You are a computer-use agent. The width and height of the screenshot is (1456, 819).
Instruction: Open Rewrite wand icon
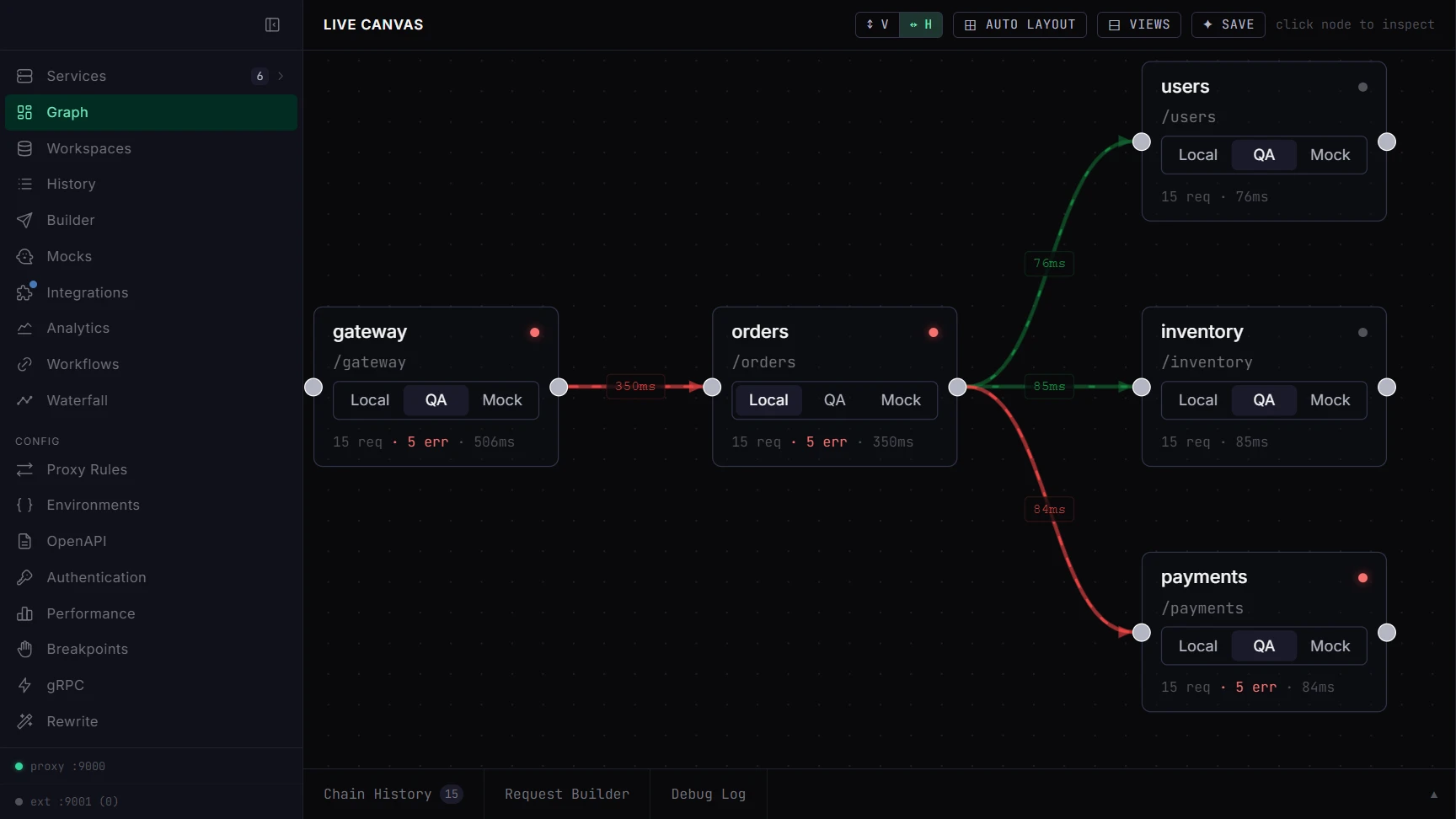tap(24, 721)
